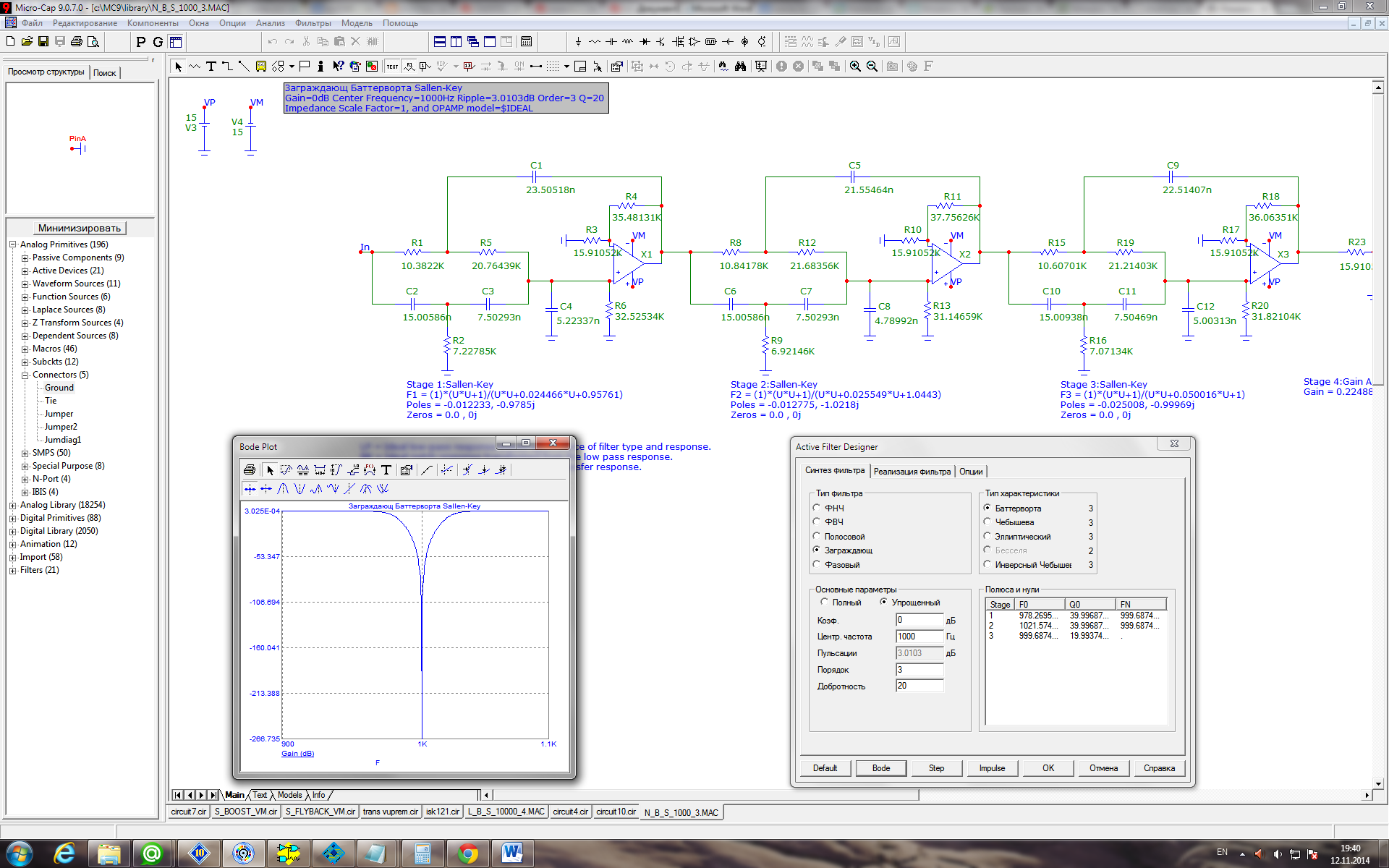
Task: Click the calculator icon in the top toolbar
Action: tap(526, 42)
